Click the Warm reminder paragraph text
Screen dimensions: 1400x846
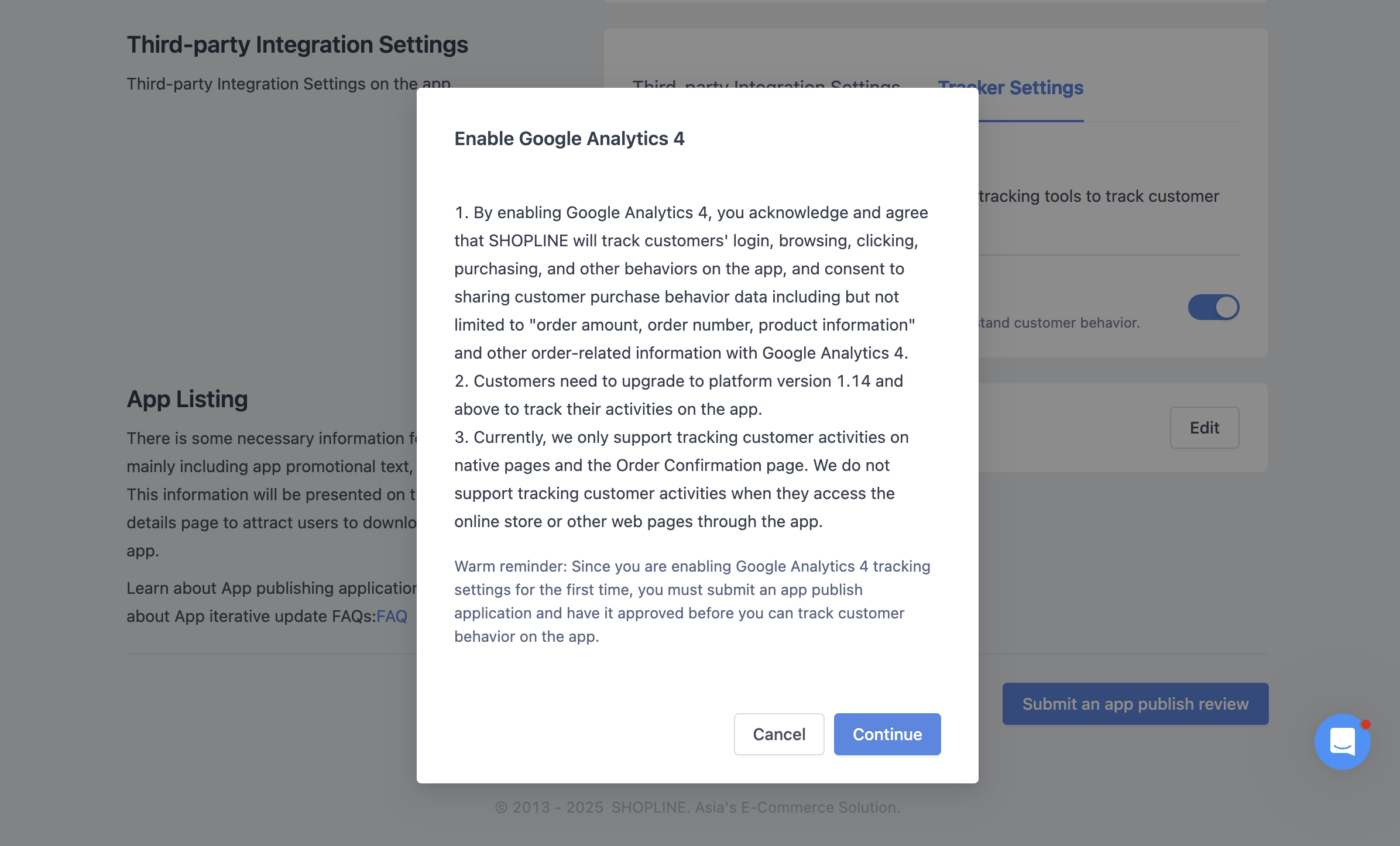(x=692, y=601)
